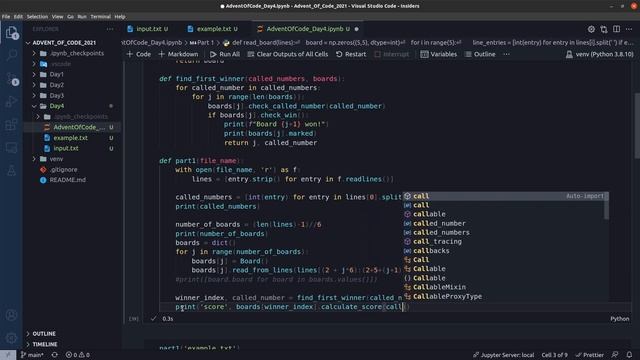
Task: Switch to the input.txt tab
Action: (147, 29)
